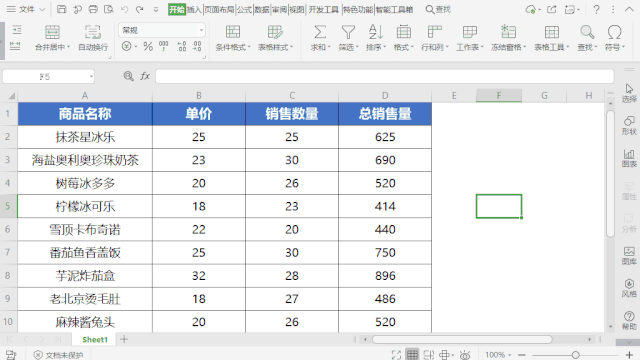Screen dimensions: 640x360
Task: Switch to the 审阅 ribbon tab
Action: (x=279, y=9)
